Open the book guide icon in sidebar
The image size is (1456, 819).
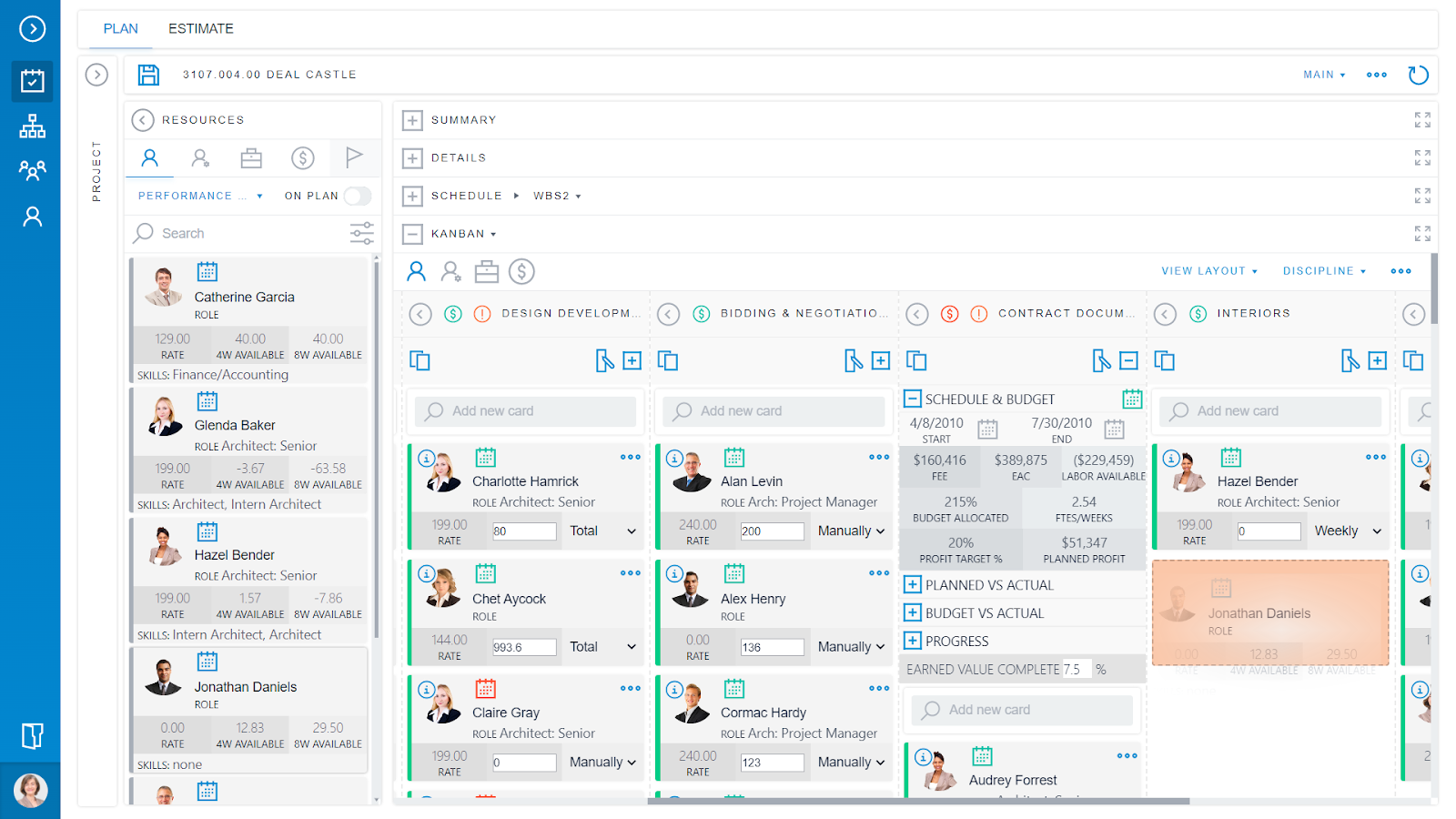point(32,735)
